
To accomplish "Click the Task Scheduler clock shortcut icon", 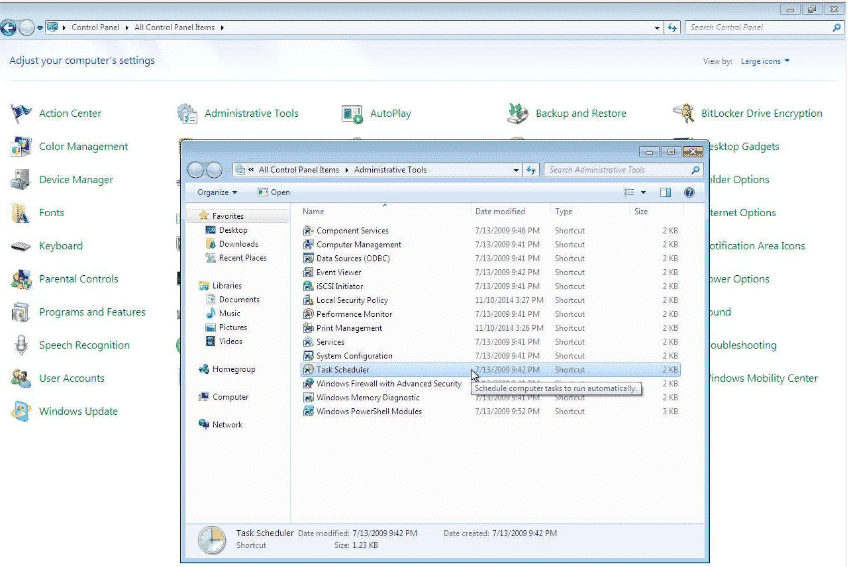I will tap(308, 370).
